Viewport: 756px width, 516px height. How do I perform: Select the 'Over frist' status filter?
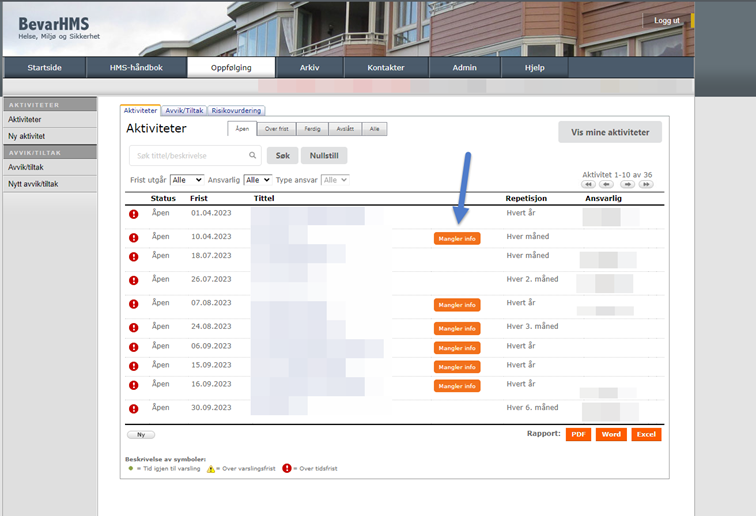[x=277, y=129]
